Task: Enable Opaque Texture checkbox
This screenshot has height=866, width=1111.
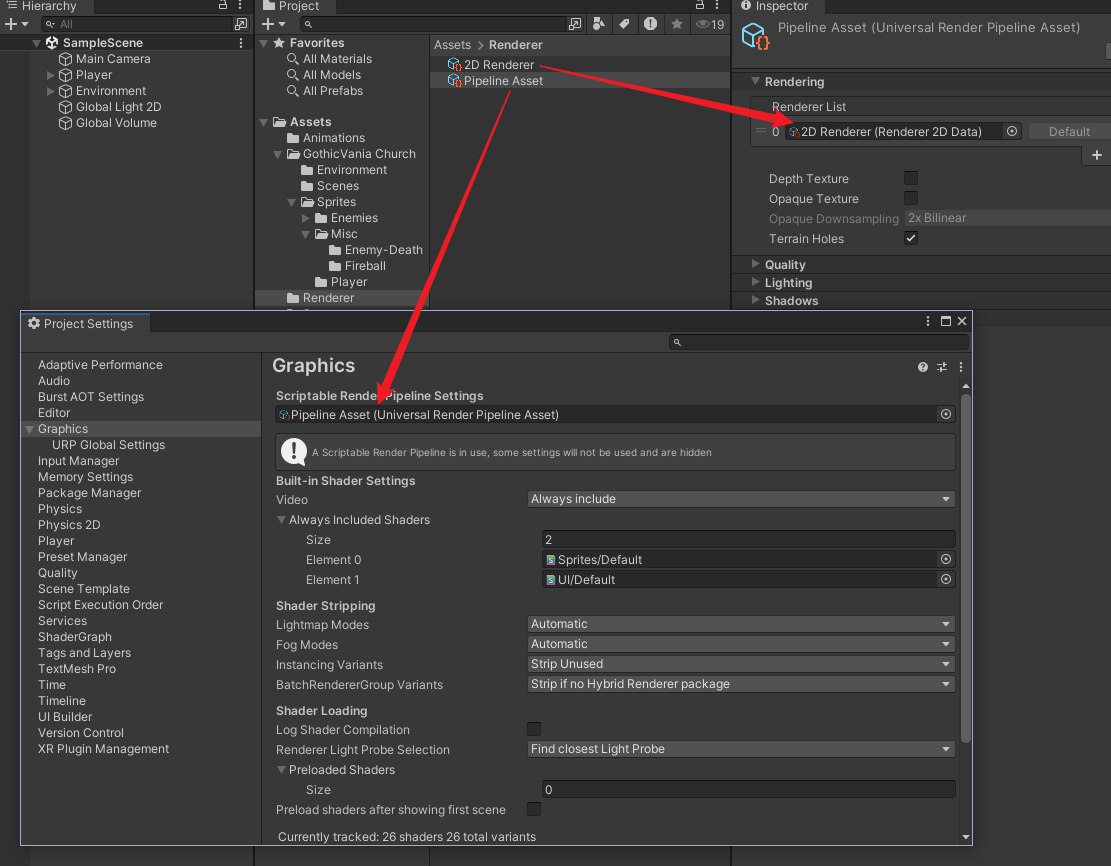Action: [911, 198]
